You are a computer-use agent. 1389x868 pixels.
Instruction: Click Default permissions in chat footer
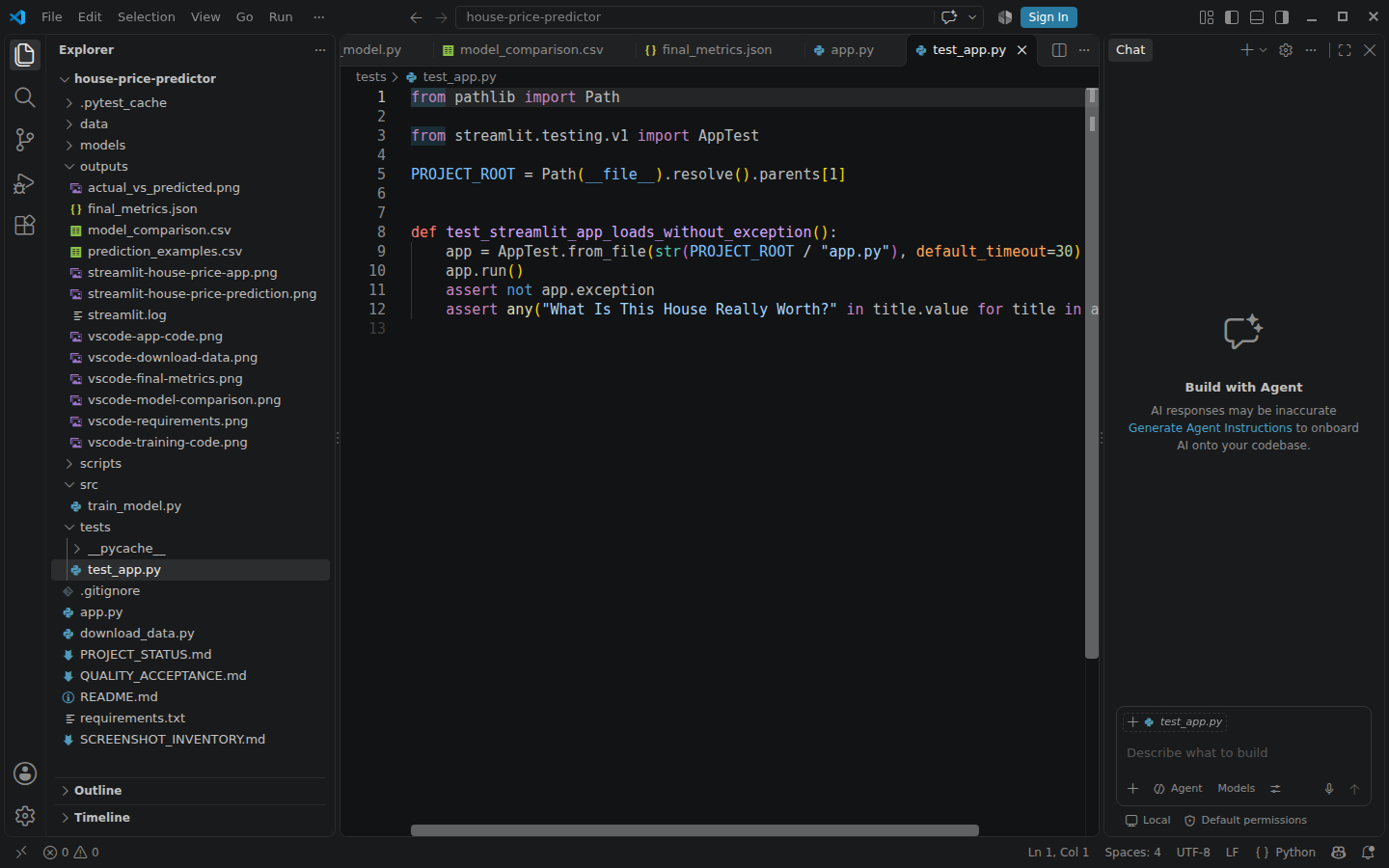click(1245, 821)
